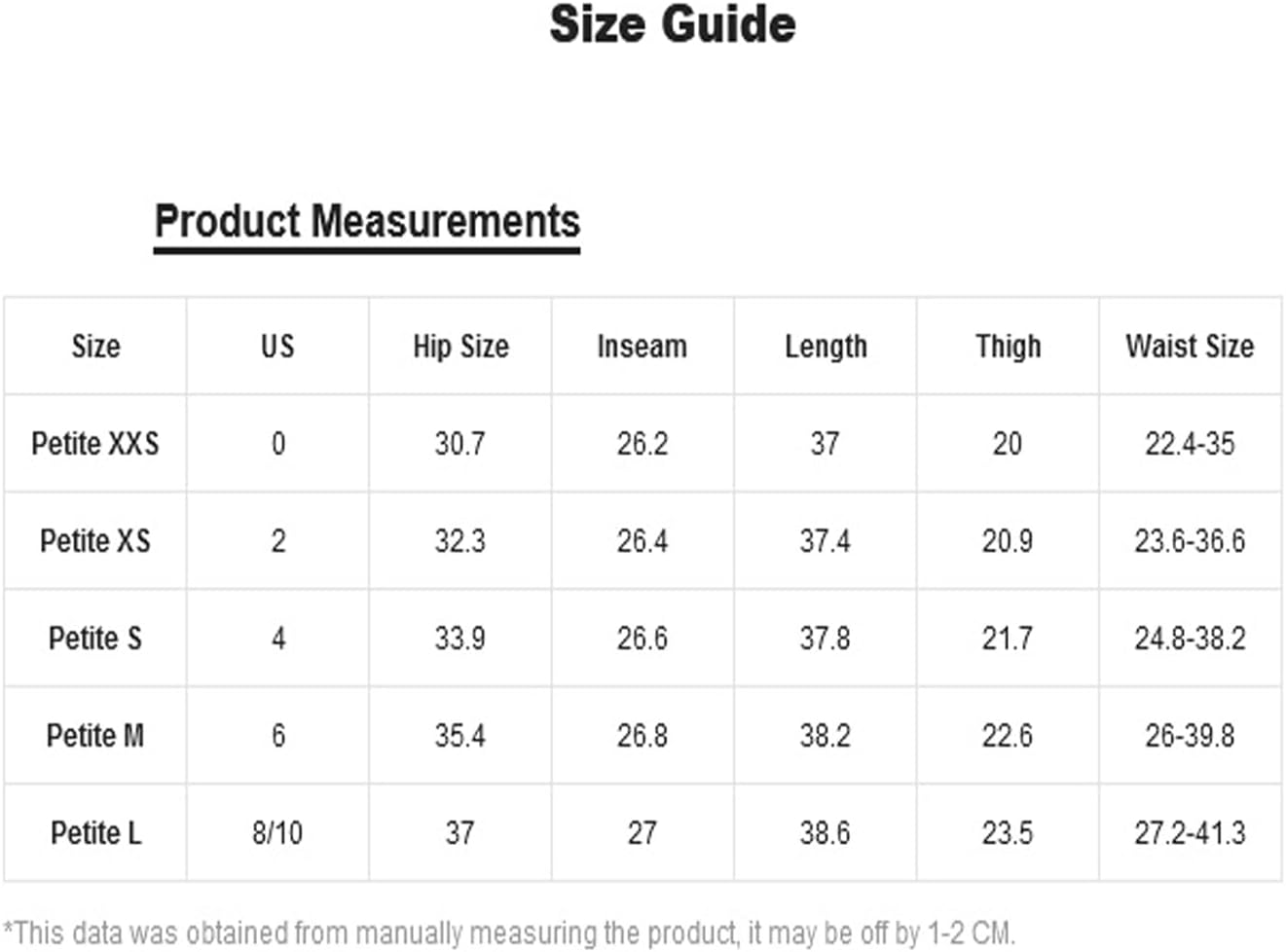The image size is (1286, 952).
Task: Select the Petite L row label
Action: coord(95,833)
